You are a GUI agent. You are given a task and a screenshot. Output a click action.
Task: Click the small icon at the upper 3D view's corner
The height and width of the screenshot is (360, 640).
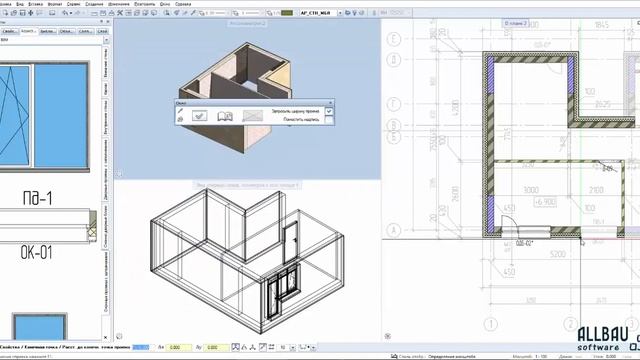click(x=119, y=174)
